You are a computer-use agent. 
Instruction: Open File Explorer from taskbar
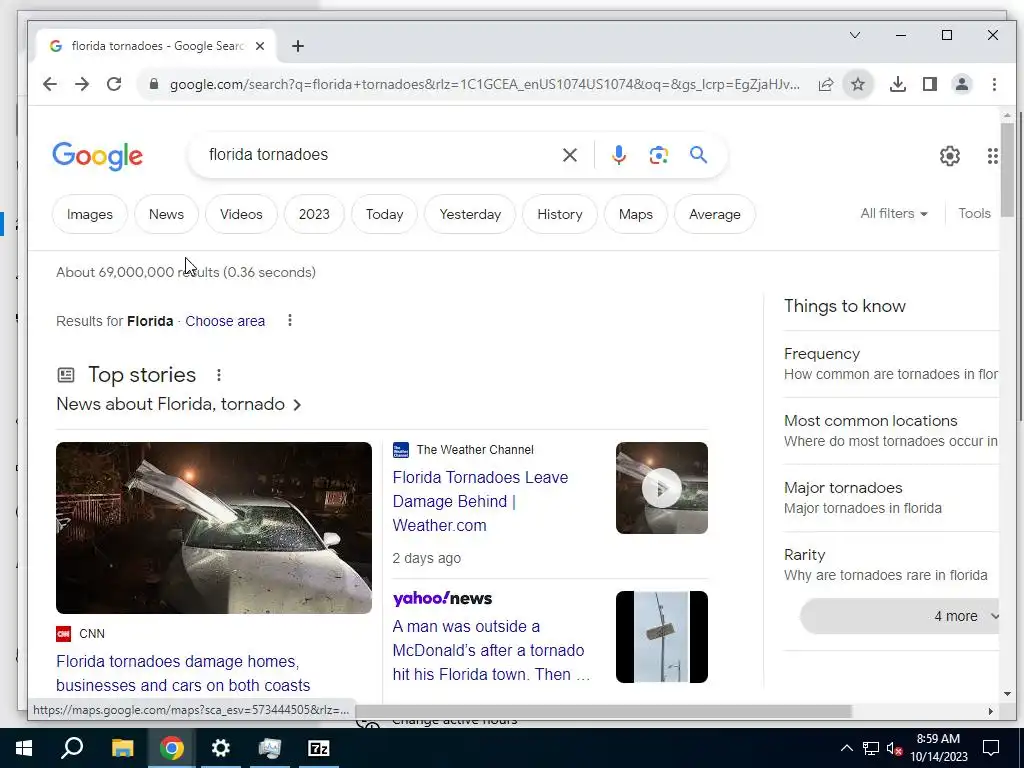122,748
